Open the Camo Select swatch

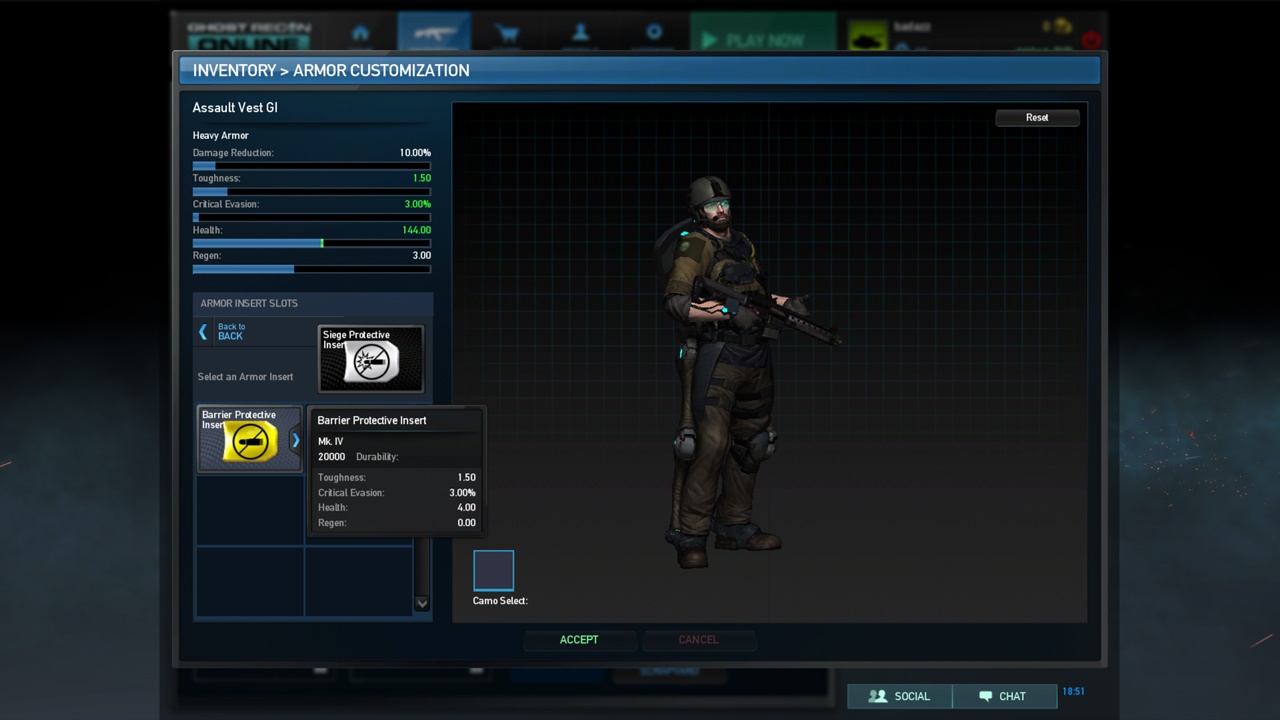[x=493, y=570]
